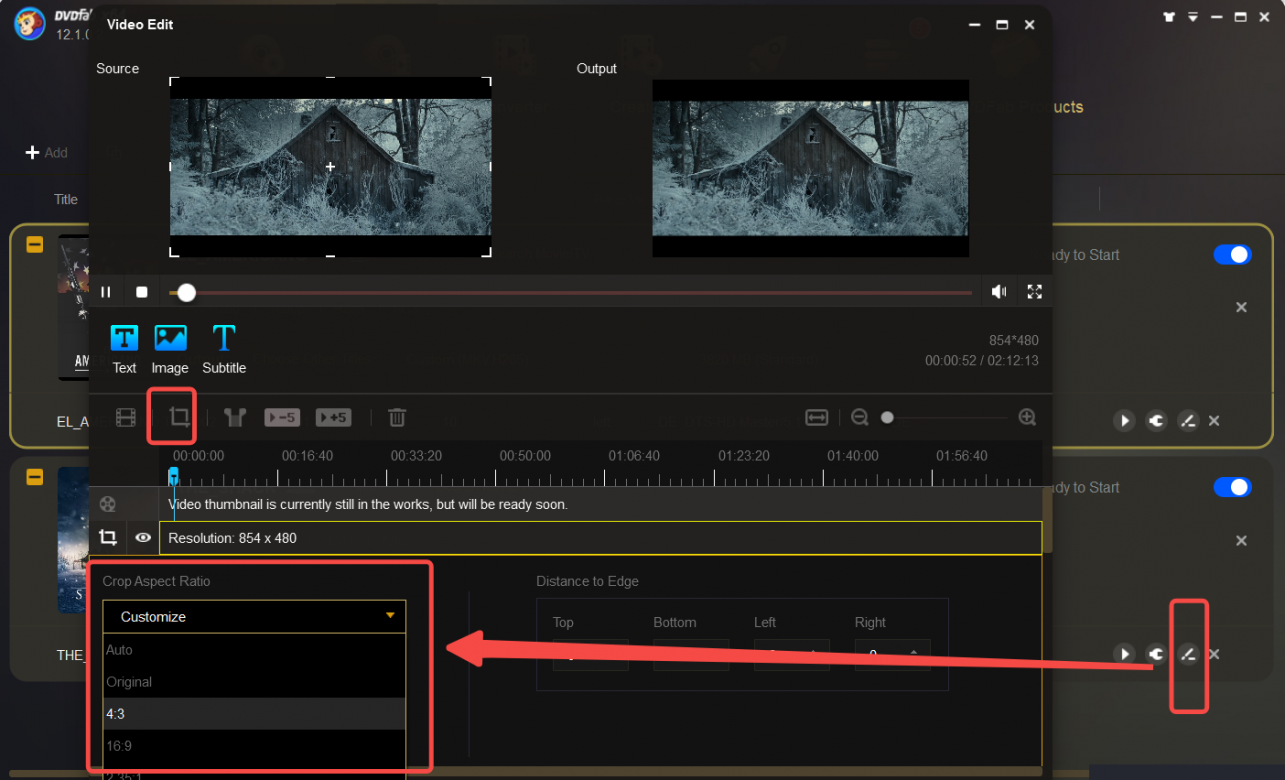Collapse the second title with minus icon

point(35,477)
